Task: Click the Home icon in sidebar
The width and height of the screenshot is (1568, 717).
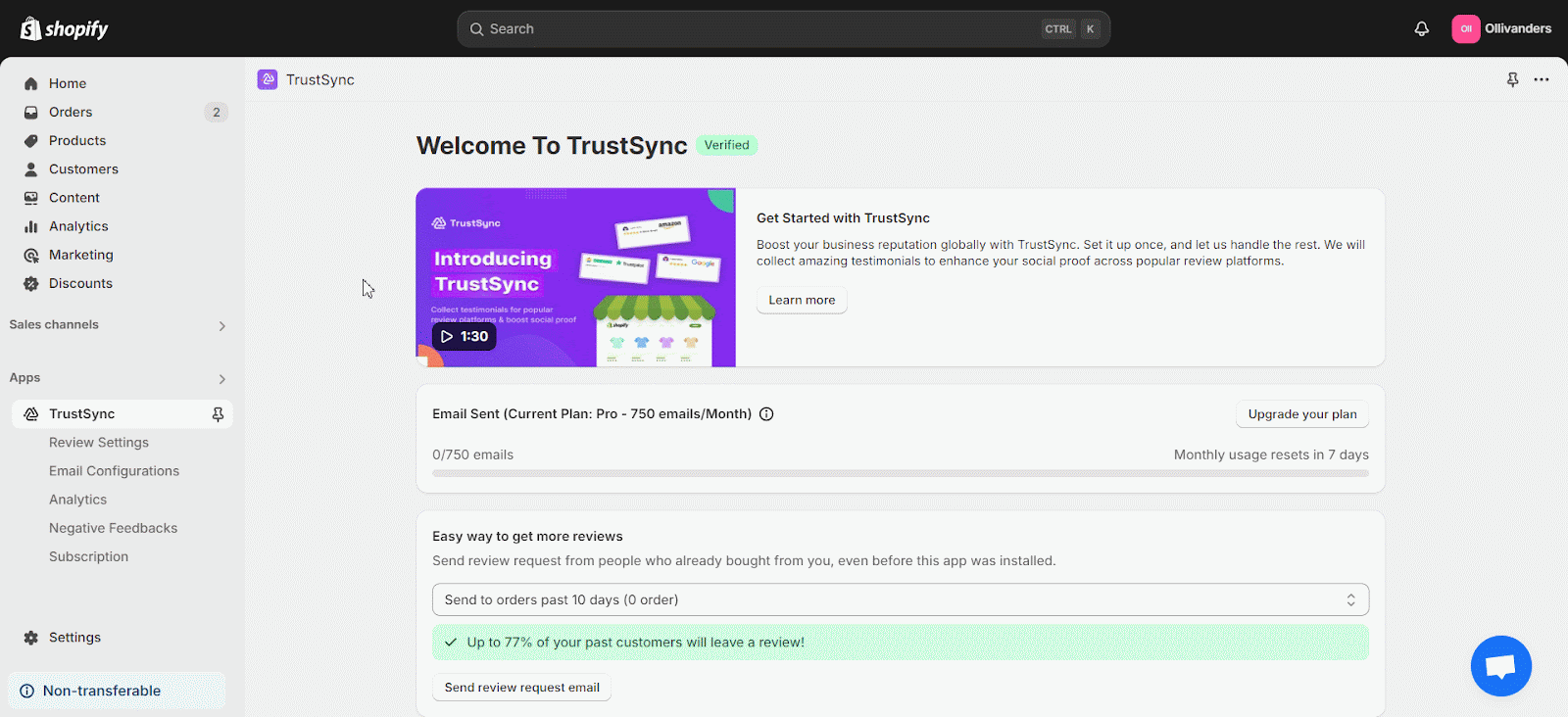Action: [31, 83]
